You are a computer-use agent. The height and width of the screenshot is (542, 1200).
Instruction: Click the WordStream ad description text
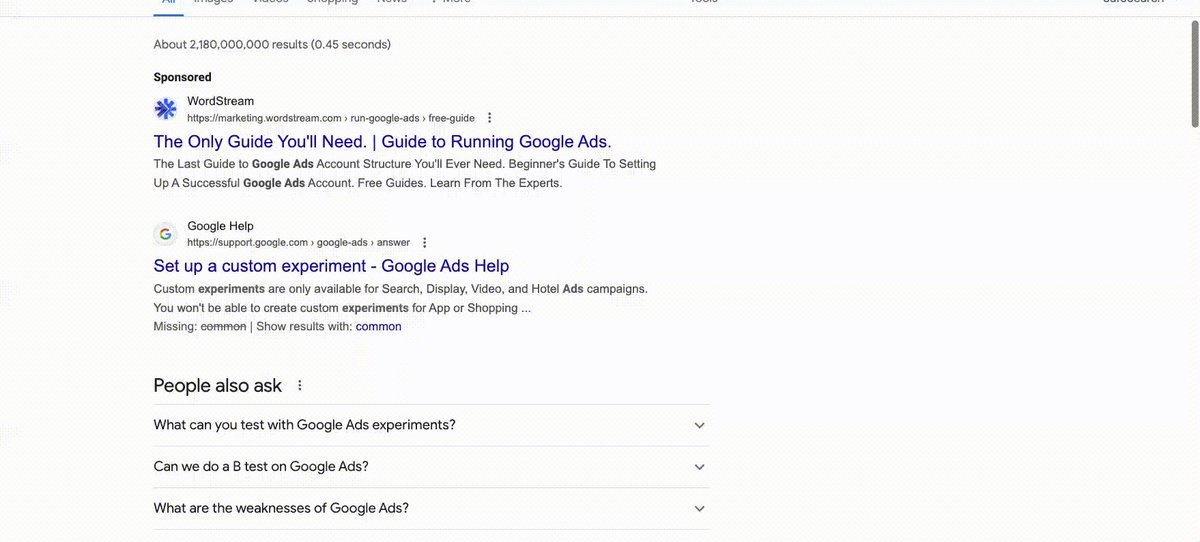point(405,174)
